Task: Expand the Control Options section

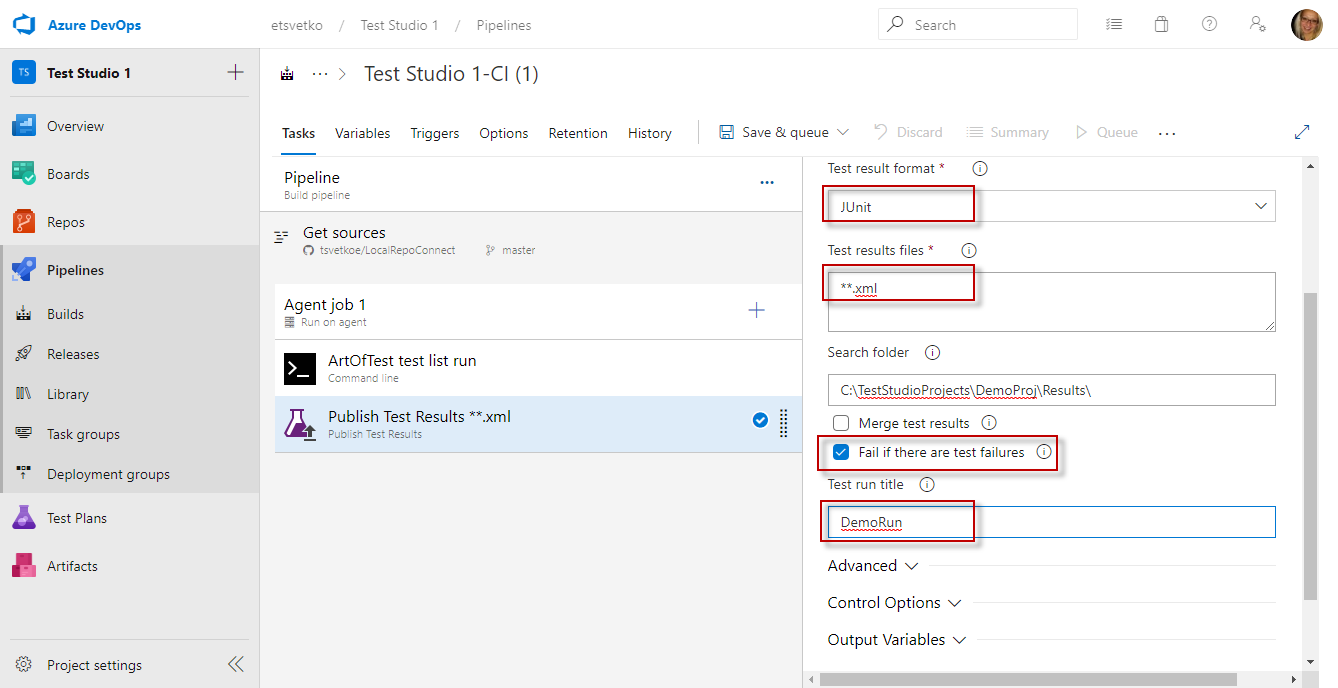Action: (894, 602)
